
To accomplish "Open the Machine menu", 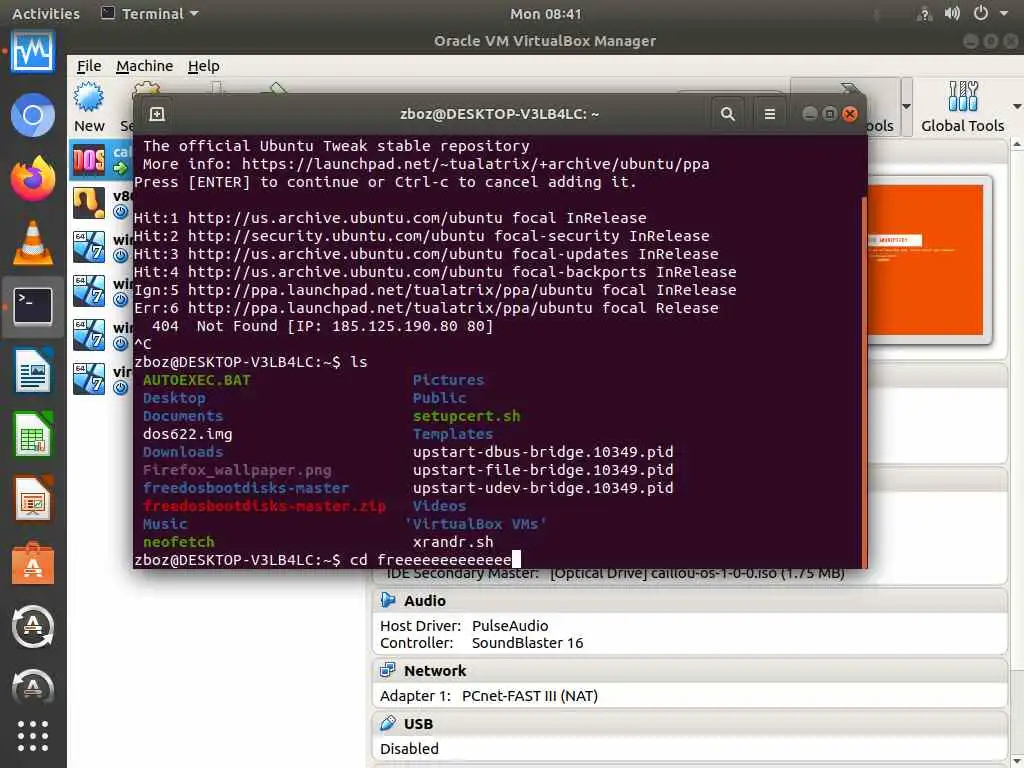I will [x=144, y=66].
